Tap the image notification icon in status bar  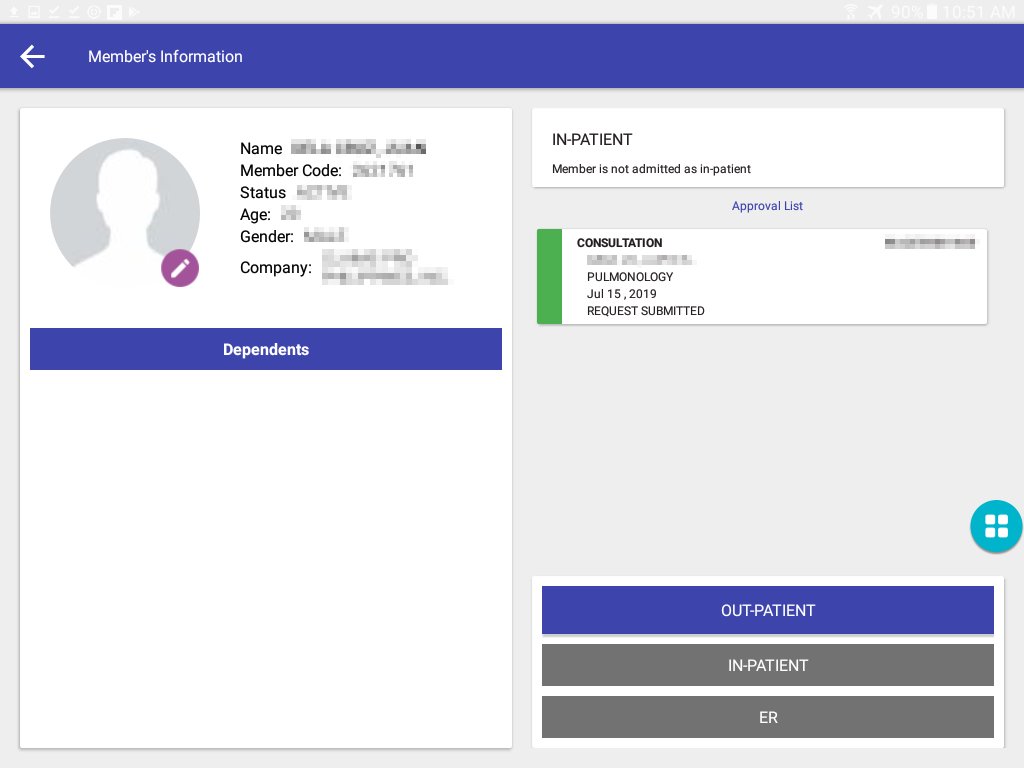pyautogui.click(x=34, y=12)
